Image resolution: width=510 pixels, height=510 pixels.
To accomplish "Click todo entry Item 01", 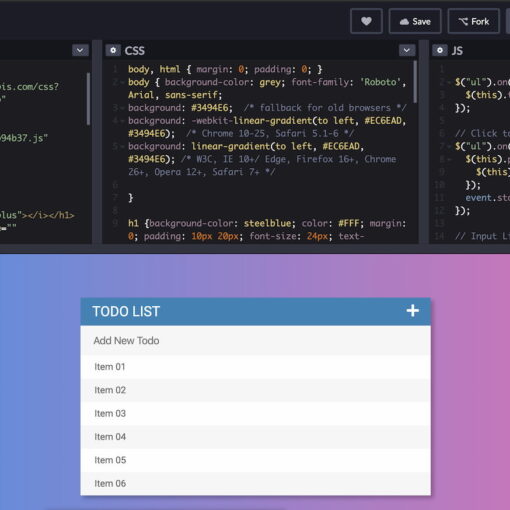I will click(x=255, y=367).
